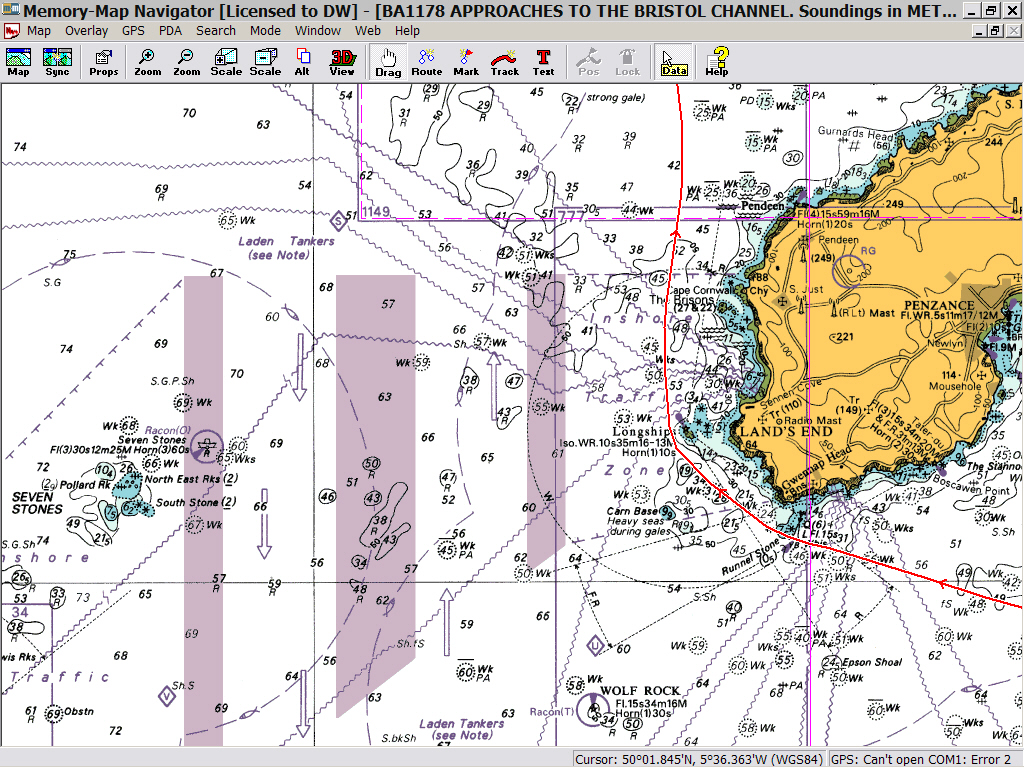The width and height of the screenshot is (1024, 768).
Task: Open the 3D View toolbar button
Action: (x=342, y=62)
